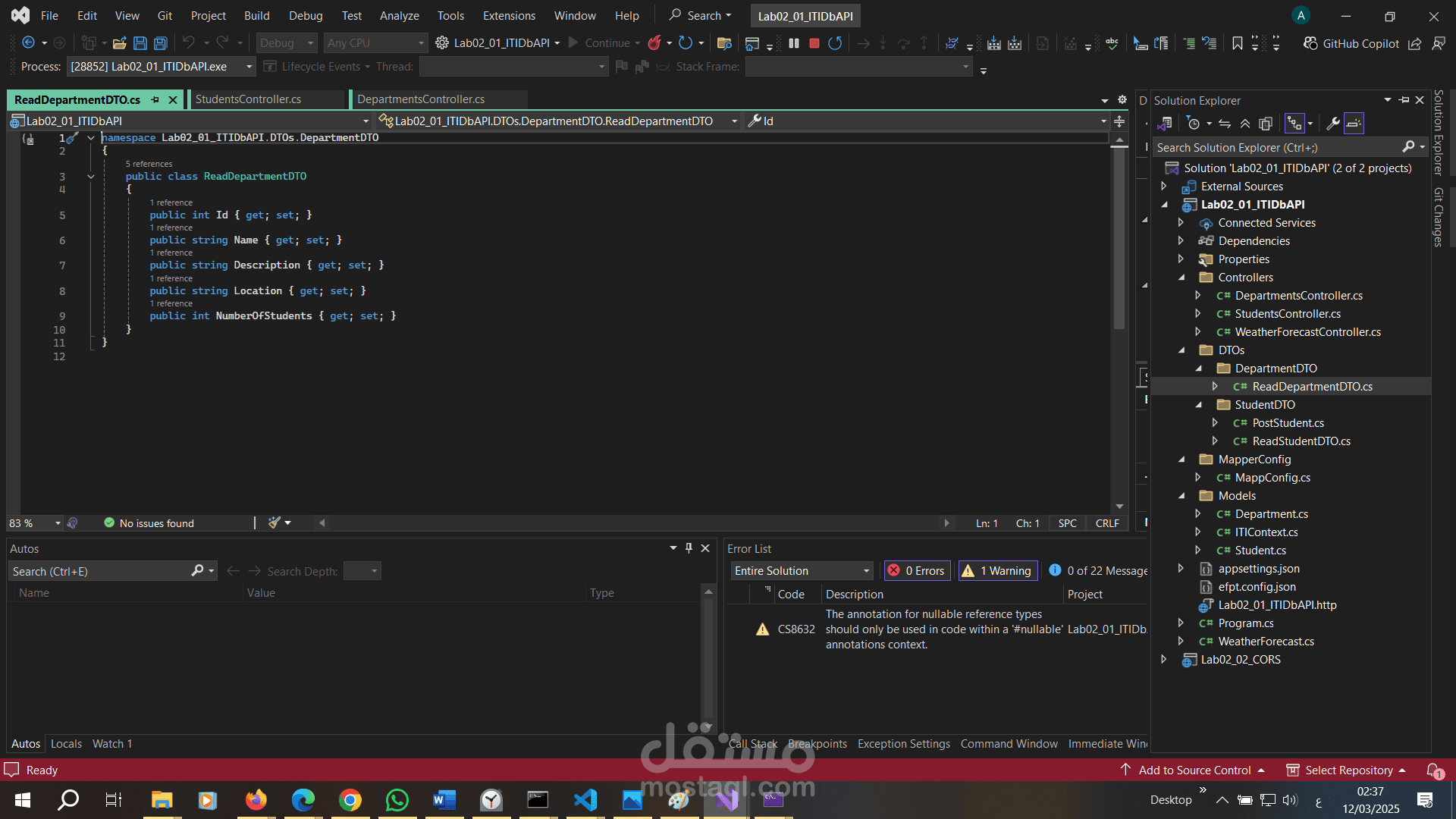Screen dimensions: 1456x819
Task: Open the Debug menu
Action: (306, 16)
